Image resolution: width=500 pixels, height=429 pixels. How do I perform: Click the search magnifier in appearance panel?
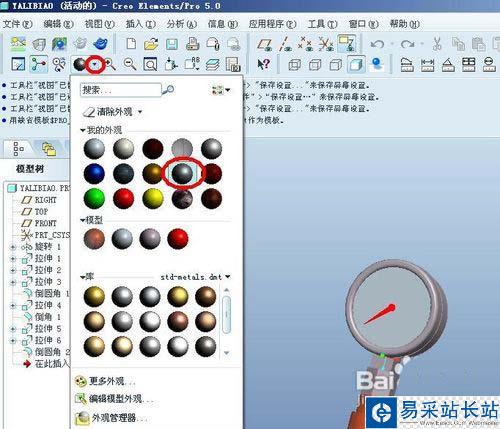[169, 89]
